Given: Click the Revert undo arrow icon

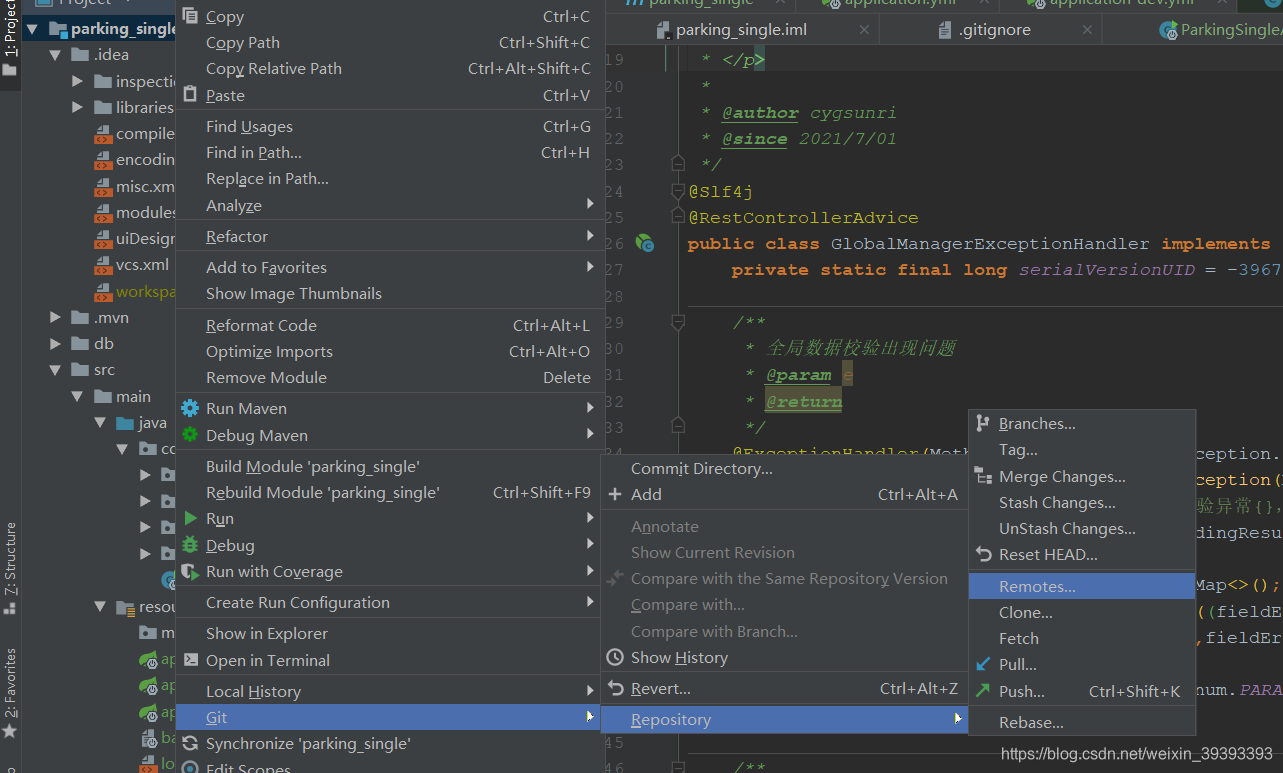Looking at the screenshot, I should click(x=615, y=688).
